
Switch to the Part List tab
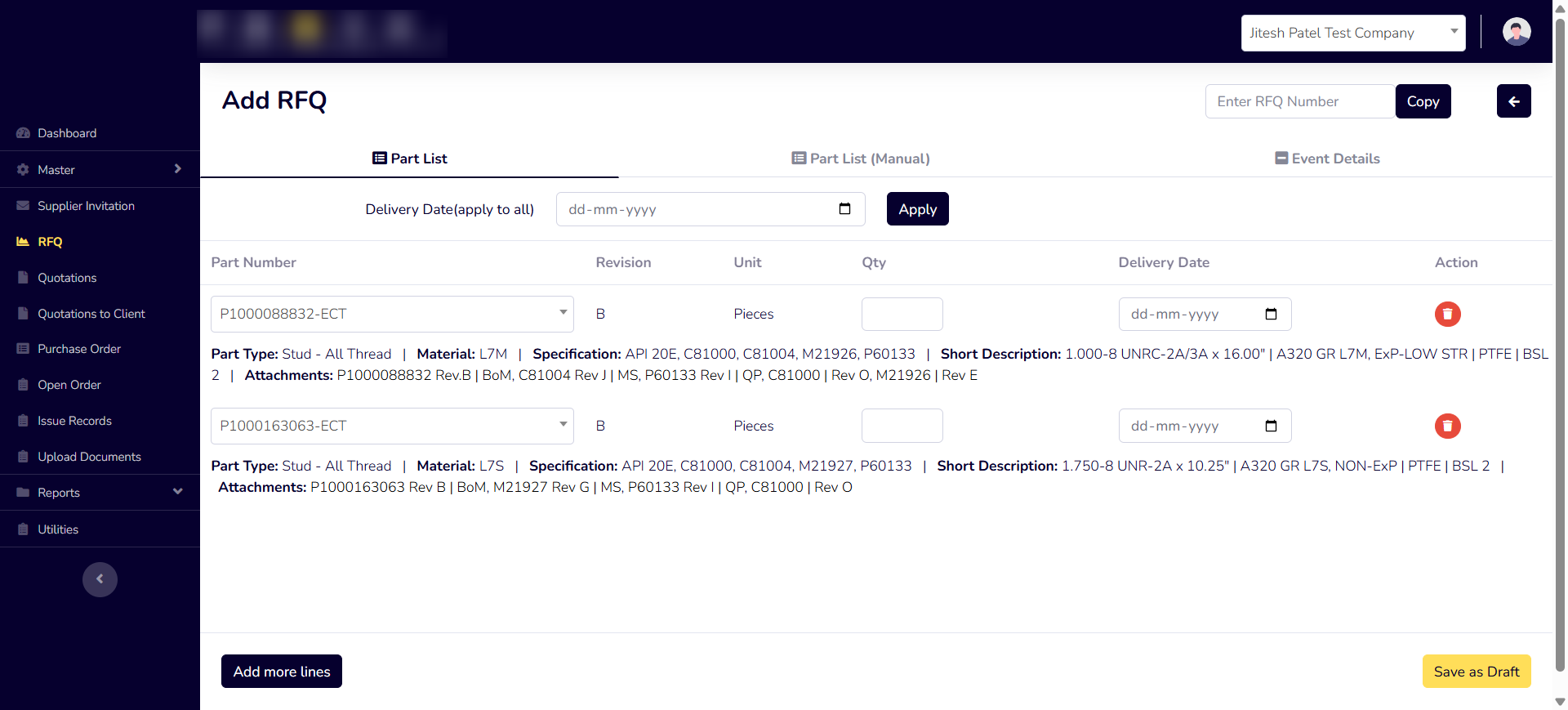pyautogui.click(x=410, y=159)
